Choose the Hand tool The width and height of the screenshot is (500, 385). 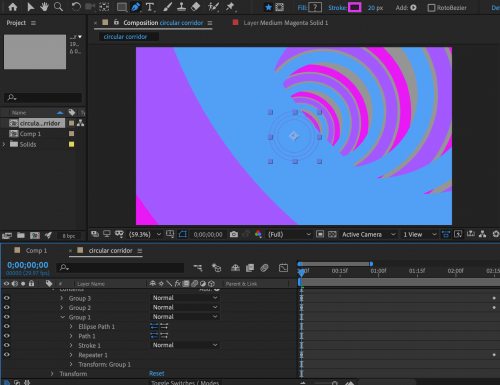(44, 7)
